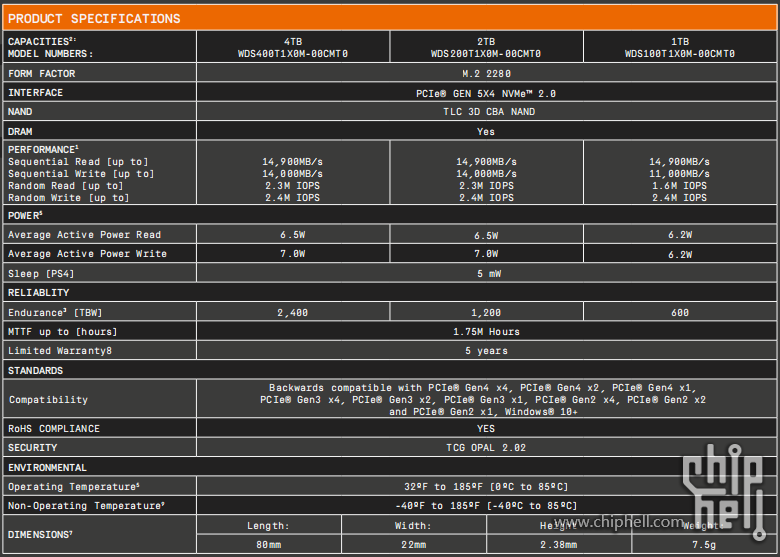Click the 1TB power write value 6.2W
This screenshot has height=557, width=780.
point(680,255)
